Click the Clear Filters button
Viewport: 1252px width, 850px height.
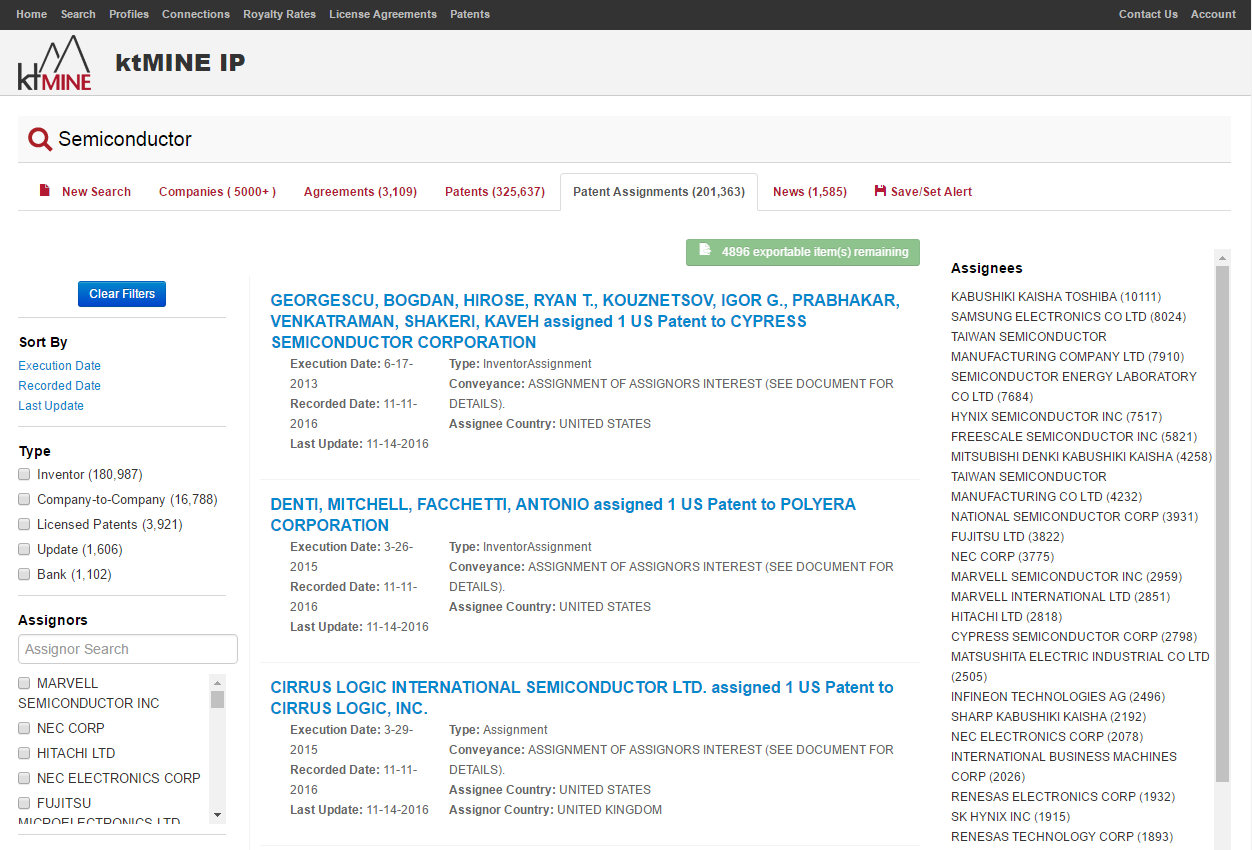tap(122, 294)
